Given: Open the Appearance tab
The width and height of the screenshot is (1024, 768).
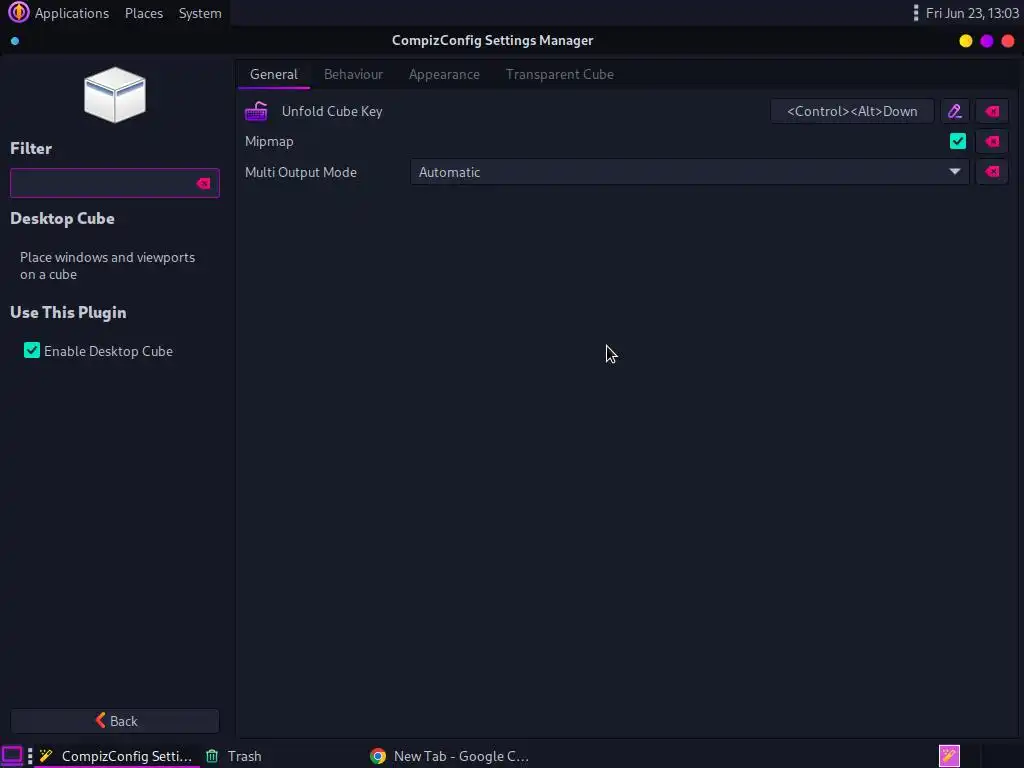Looking at the screenshot, I should [444, 74].
